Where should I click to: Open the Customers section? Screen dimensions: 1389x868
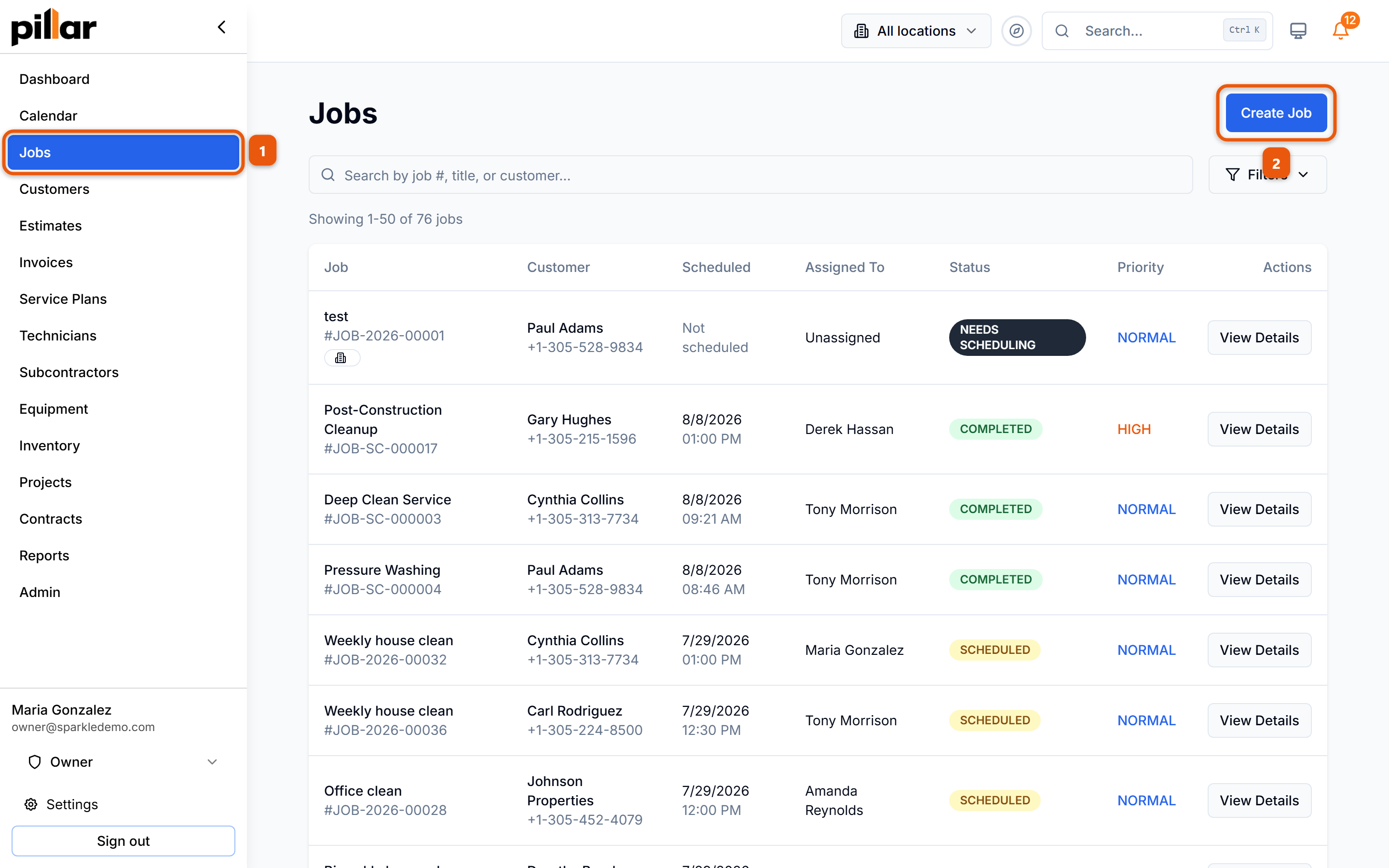click(x=54, y=189)
